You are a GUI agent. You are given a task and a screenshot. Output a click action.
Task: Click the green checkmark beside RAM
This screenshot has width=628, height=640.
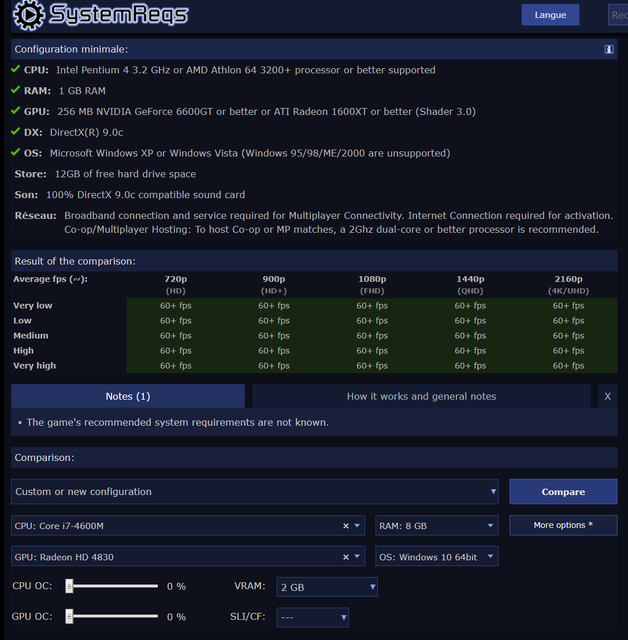tap(16, 90)
